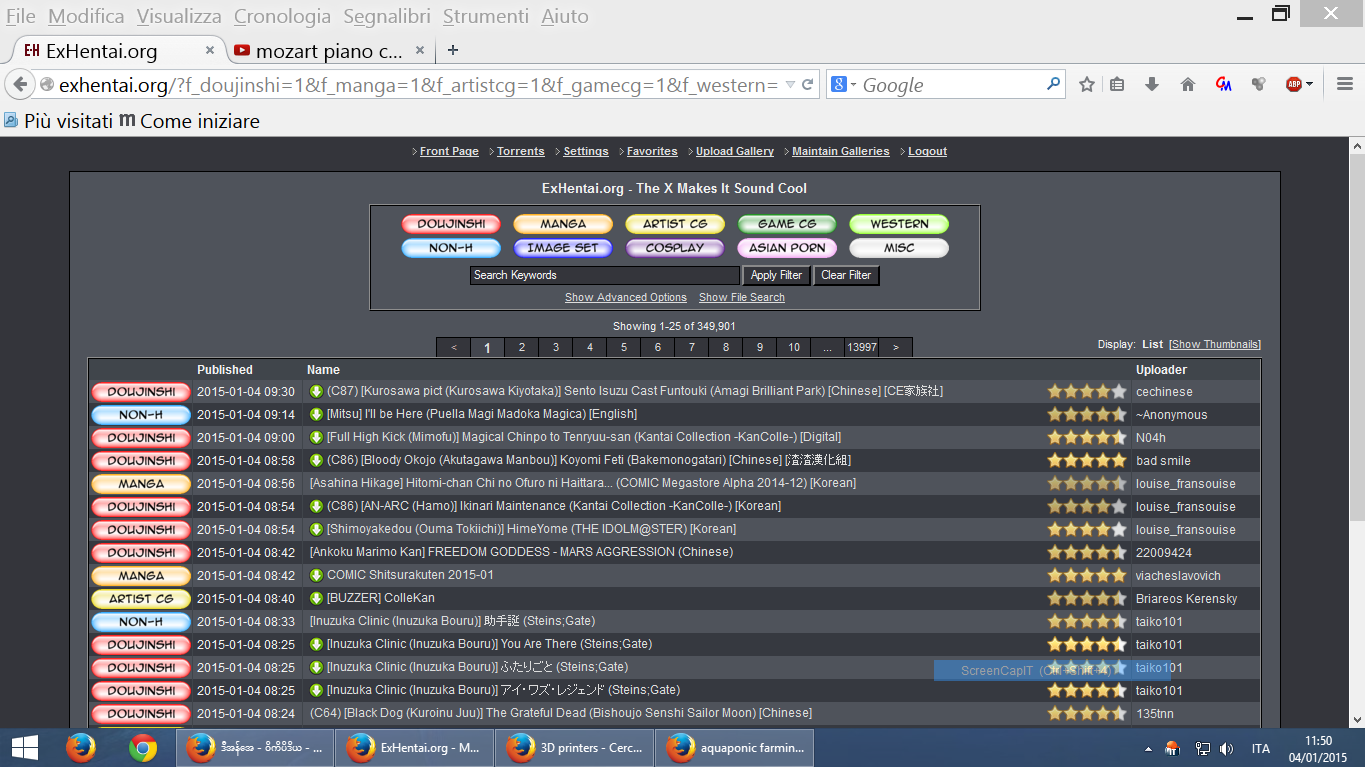Viewport: 1365px width, 767px height.
Task: Reload the page with the refresh icon
Action: [807, 85]
